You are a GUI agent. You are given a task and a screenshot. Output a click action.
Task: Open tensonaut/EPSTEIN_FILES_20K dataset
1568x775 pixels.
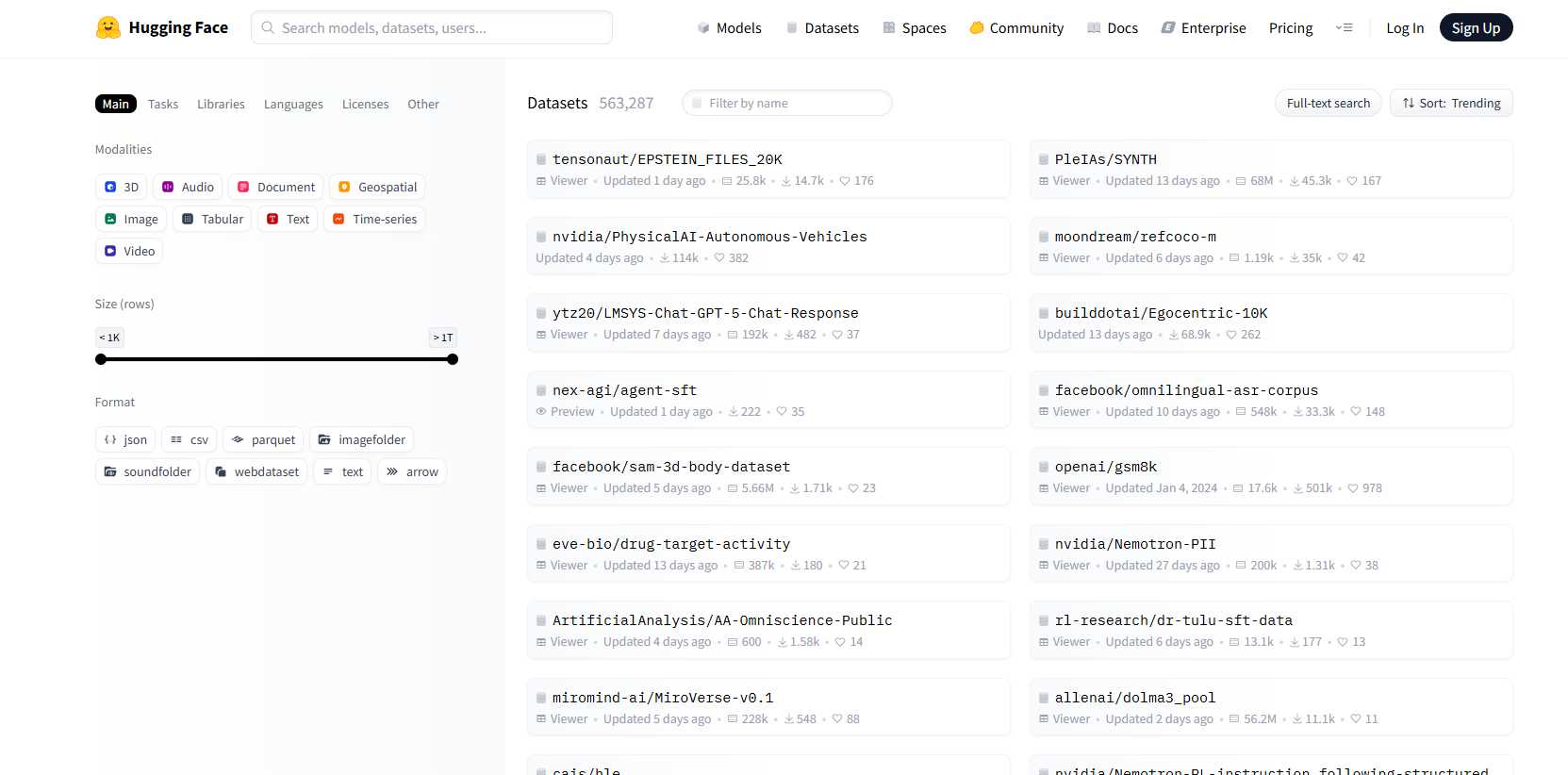coord(768,169)
